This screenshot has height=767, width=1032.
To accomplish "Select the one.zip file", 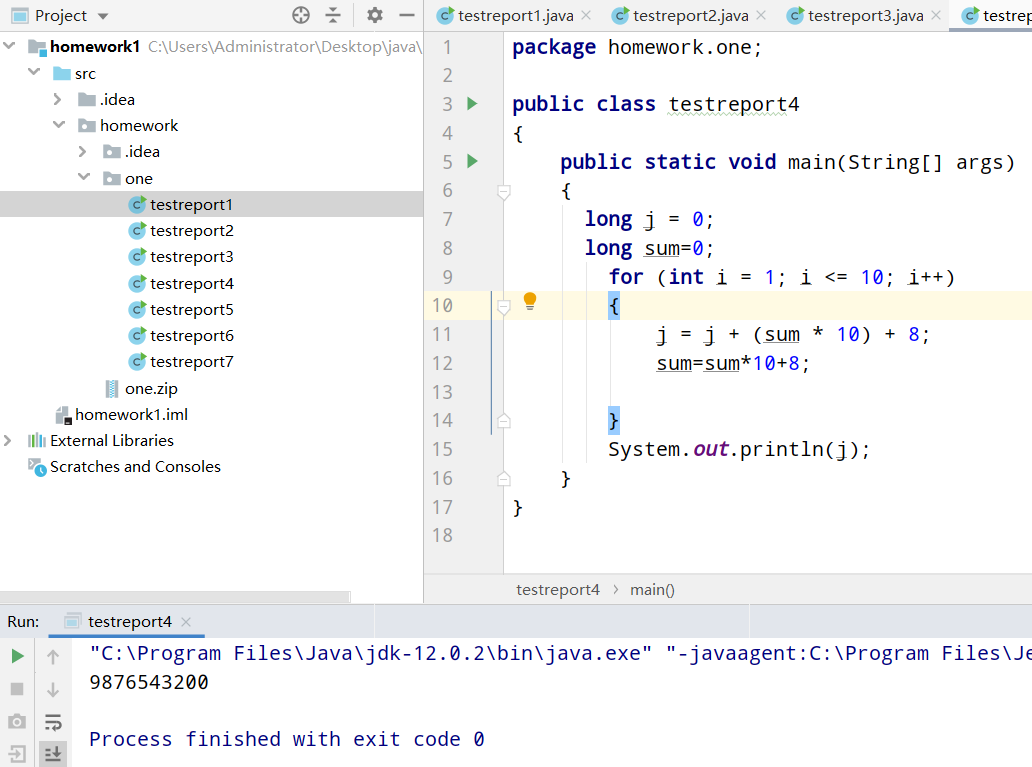I will coord(141,389).
